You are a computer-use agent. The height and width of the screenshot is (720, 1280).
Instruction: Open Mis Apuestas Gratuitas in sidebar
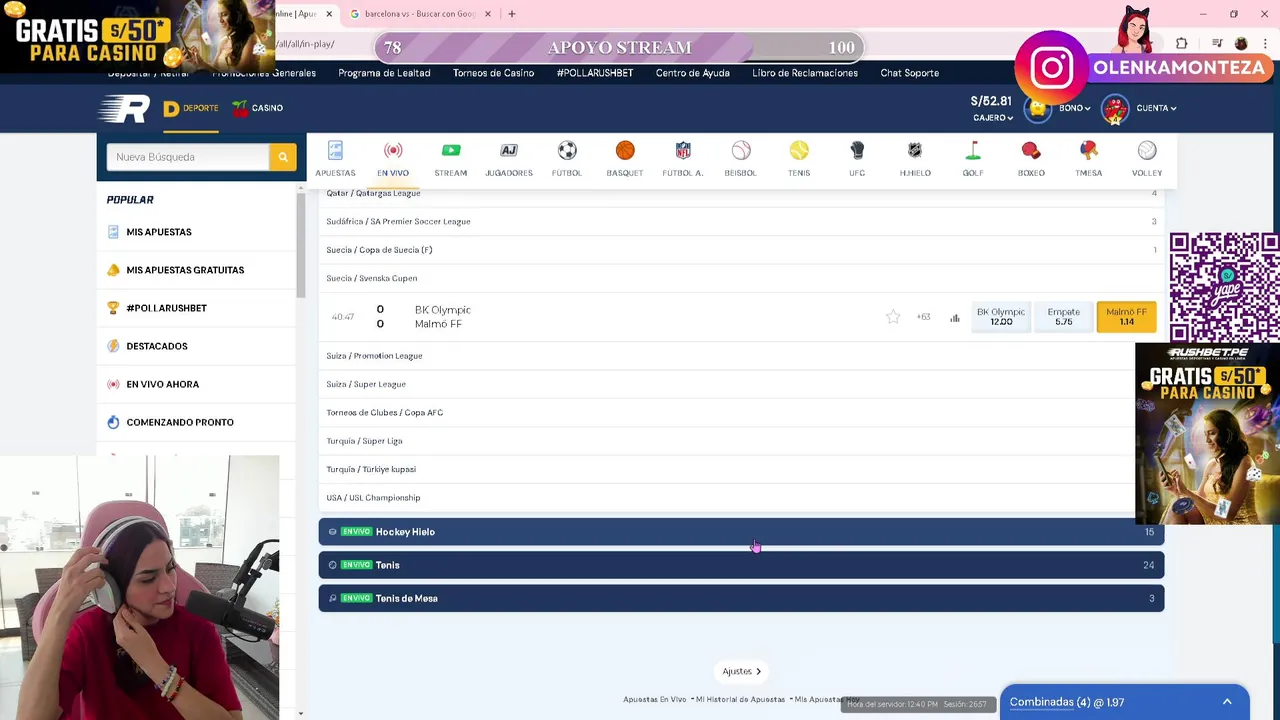184,270
